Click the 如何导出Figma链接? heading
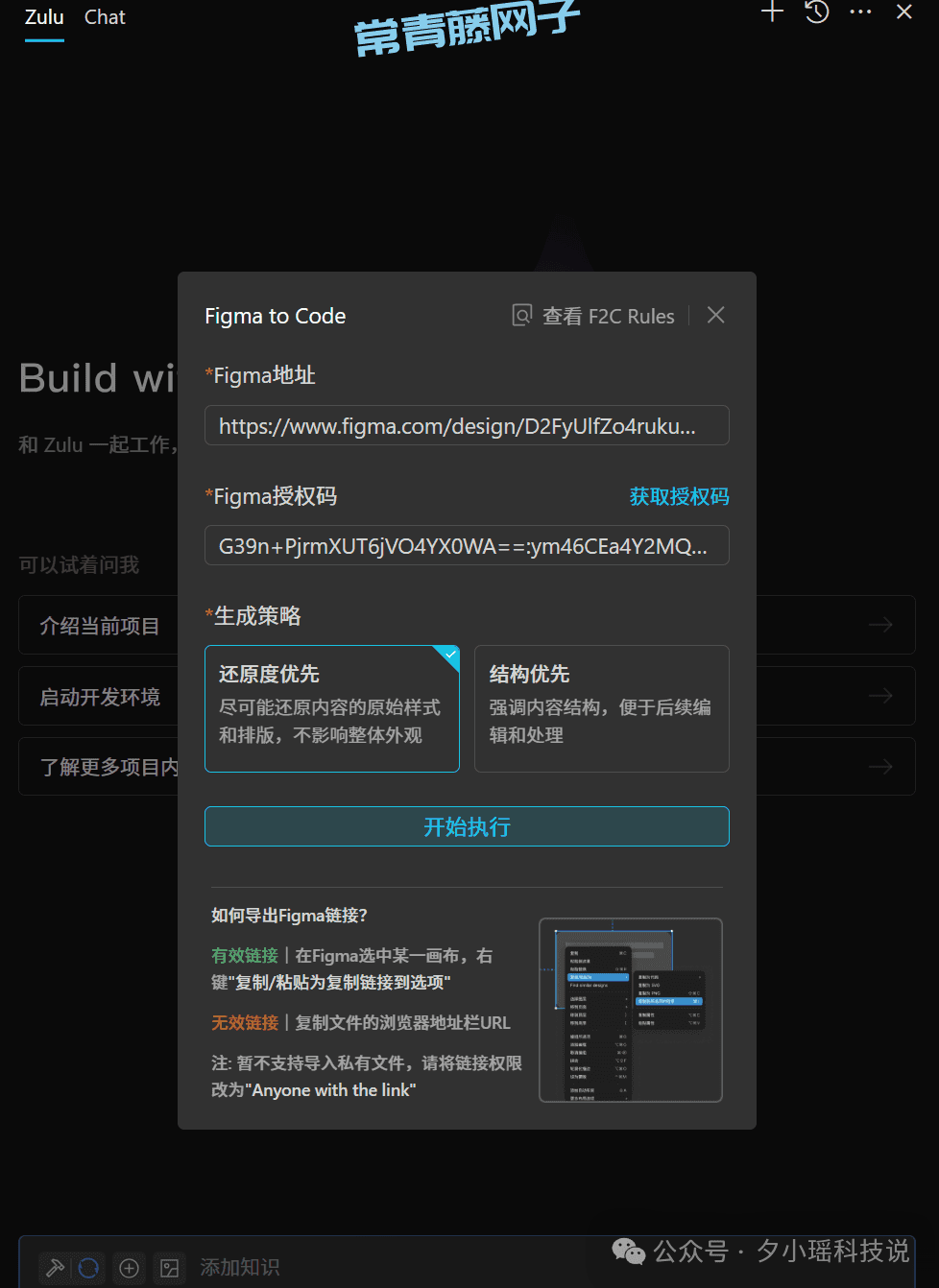The image size is (939, 1288). (x=289, y=915)
